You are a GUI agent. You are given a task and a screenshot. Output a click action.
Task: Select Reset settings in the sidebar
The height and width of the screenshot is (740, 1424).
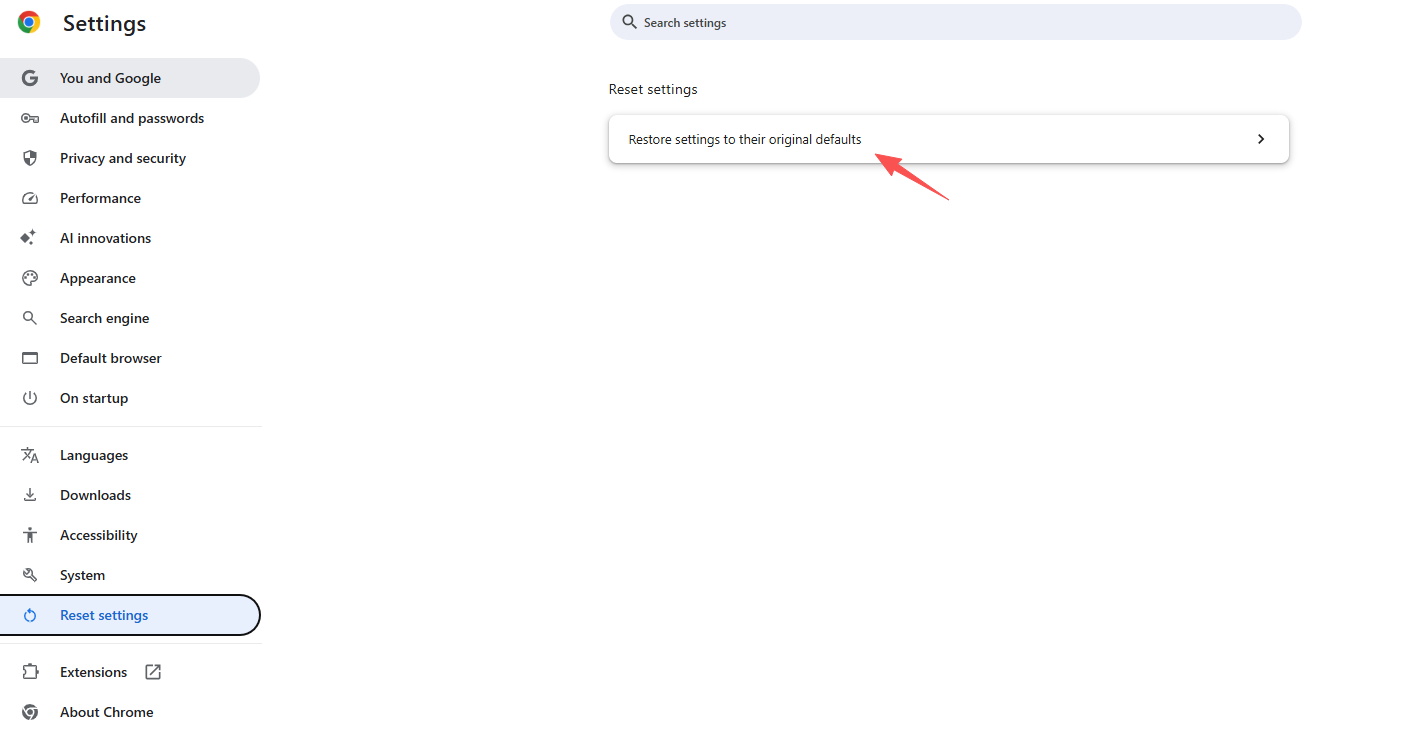pos(130,615)
